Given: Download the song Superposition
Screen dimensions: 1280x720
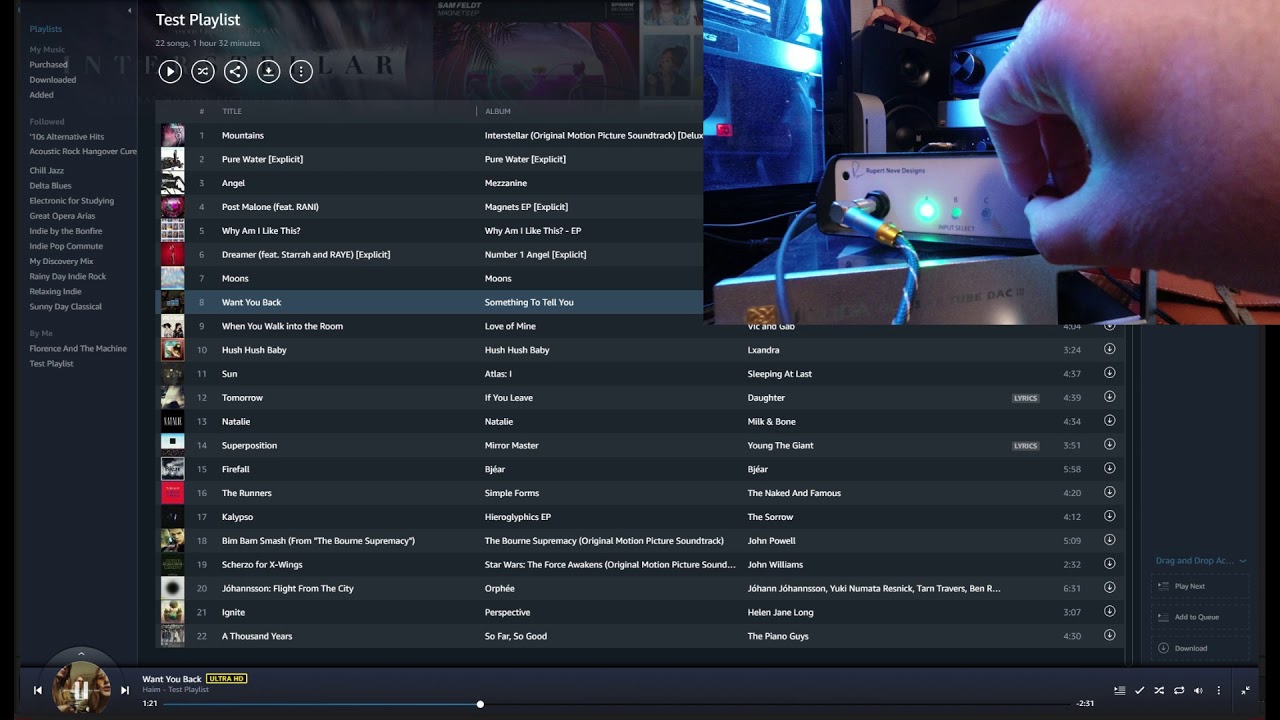Looking at the screenshot, I should click(1109, 445).
